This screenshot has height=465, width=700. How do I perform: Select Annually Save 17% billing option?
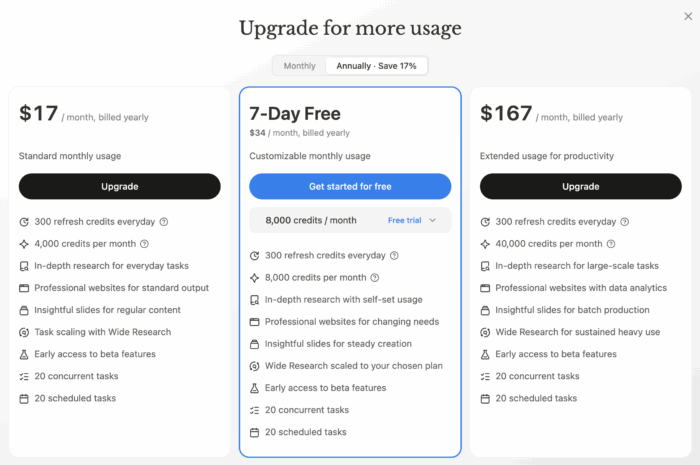(377, 66)
